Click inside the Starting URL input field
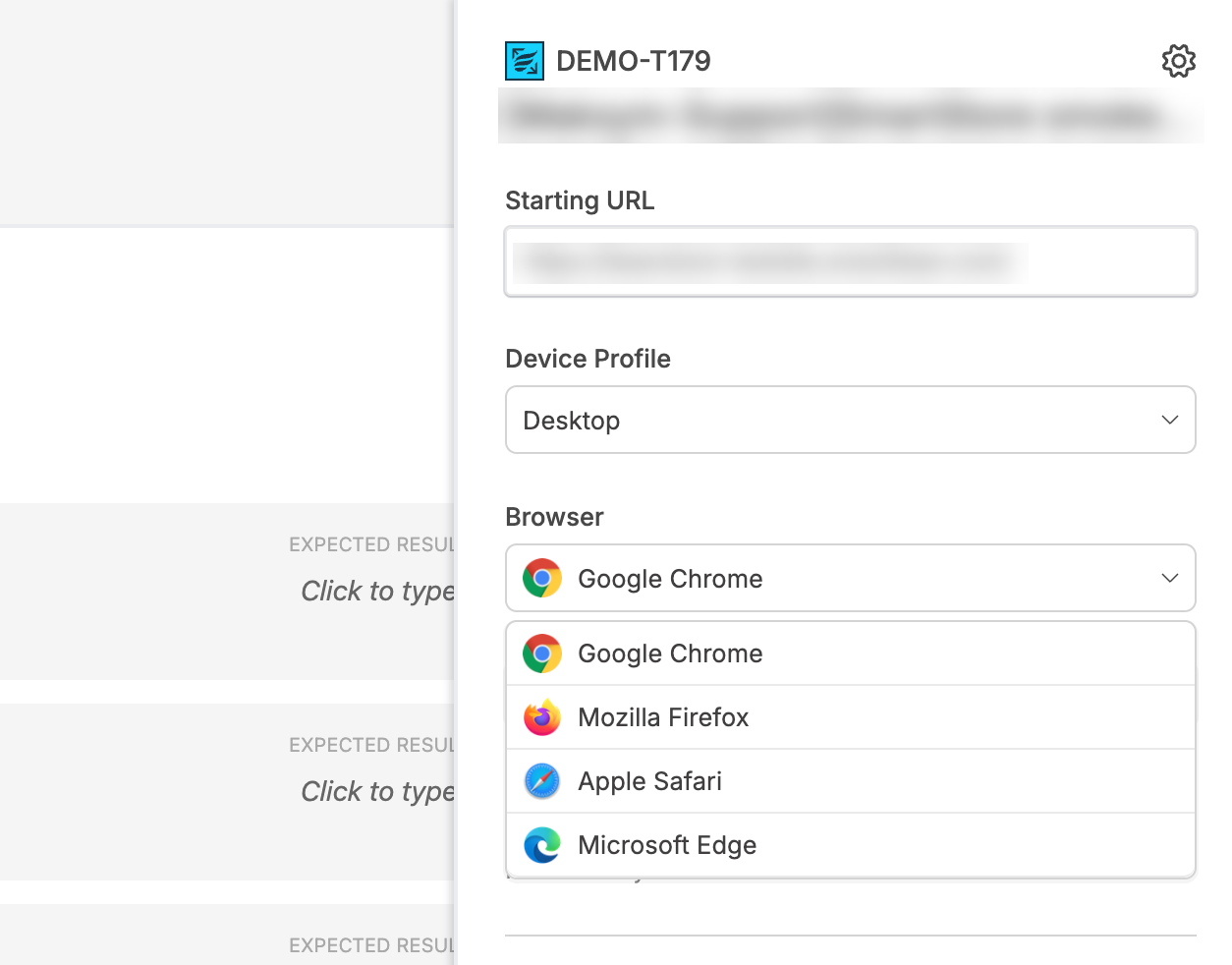Image resolution: width=1232 pixels, height=965 pixels. click(850, 261)
